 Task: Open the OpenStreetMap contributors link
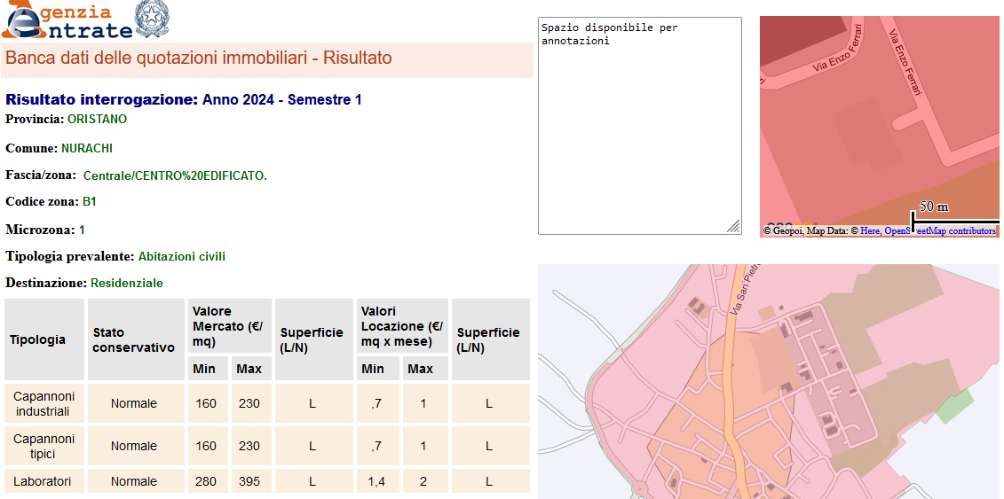pos(941,231)
